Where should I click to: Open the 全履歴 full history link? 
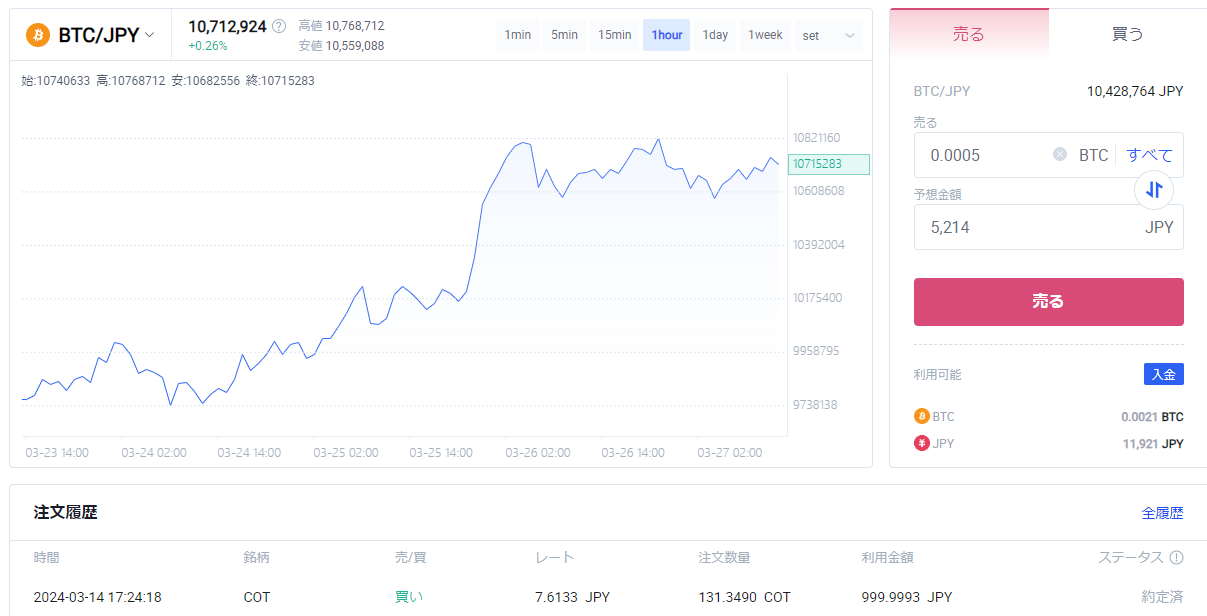click(x=1162, y=513)
